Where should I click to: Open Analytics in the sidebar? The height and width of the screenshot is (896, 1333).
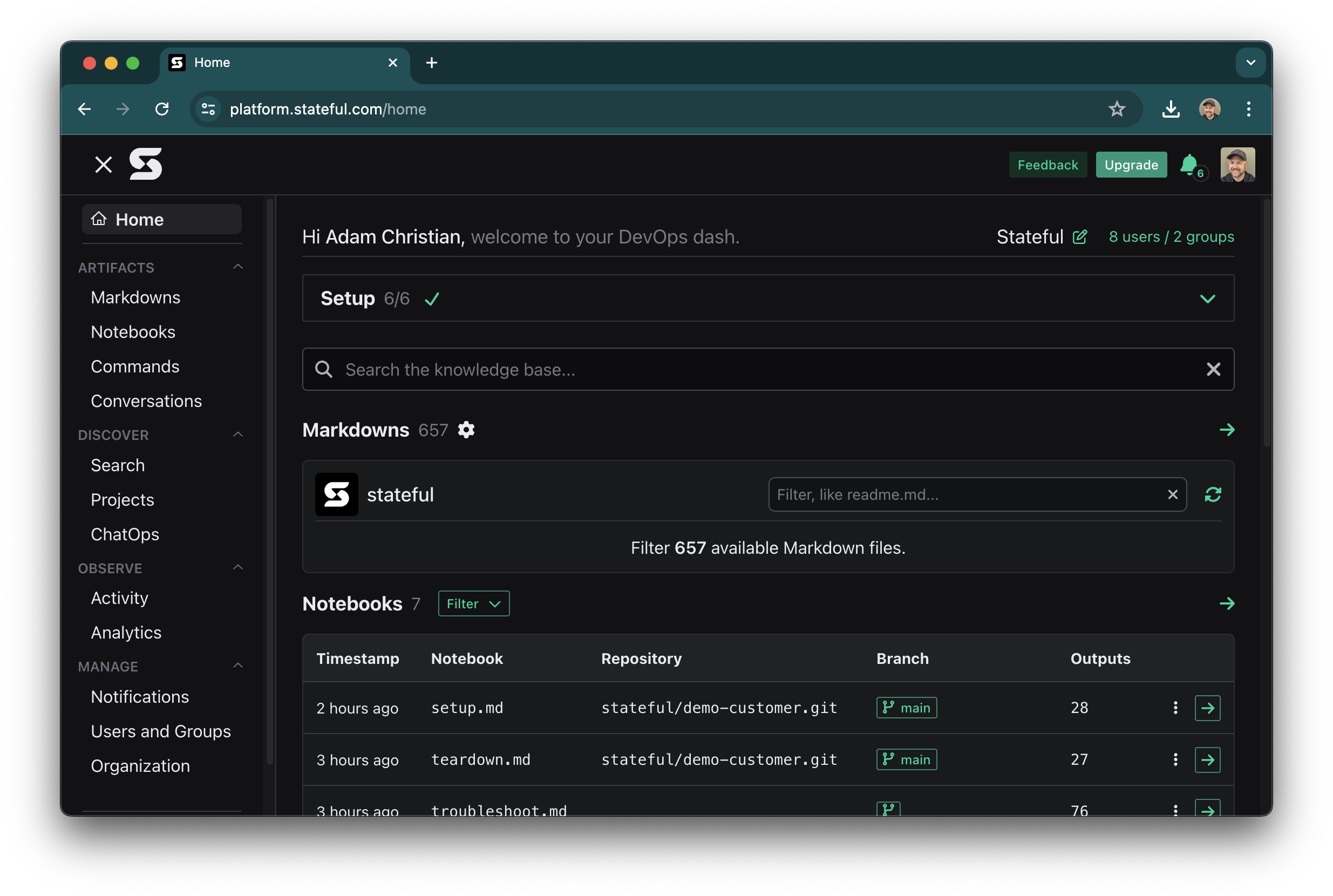pyautogui.click(x=126, y=633)
